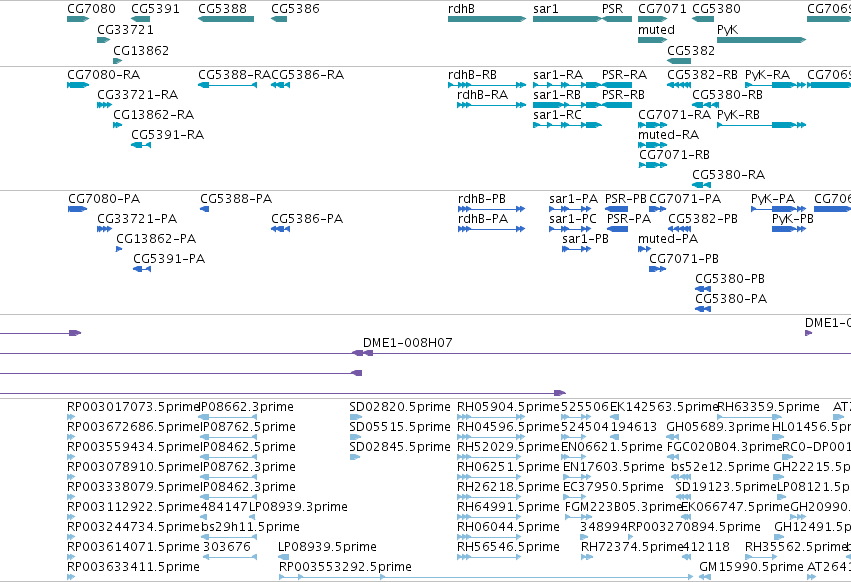Click the muted-RA transcript label

[669, 135]
